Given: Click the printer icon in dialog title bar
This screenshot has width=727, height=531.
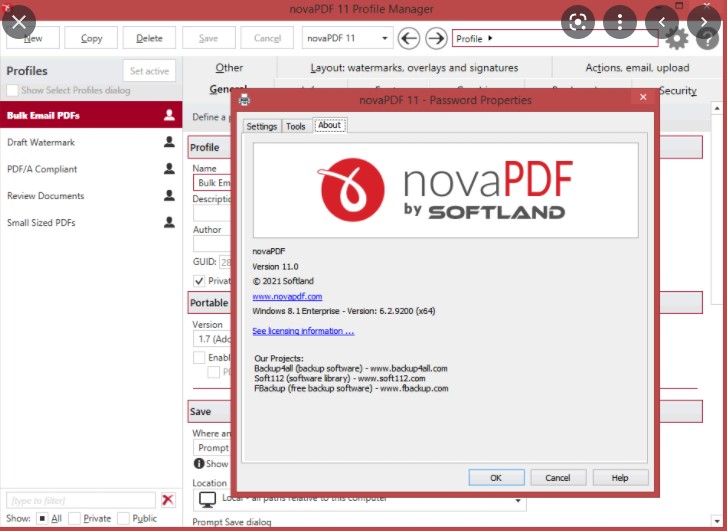Looking at the screenshot, I should pyautogui.click(x=244, y=100).
